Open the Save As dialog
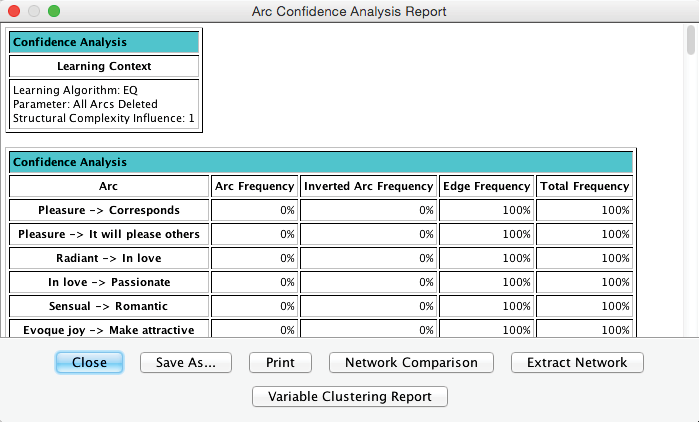 185,362
